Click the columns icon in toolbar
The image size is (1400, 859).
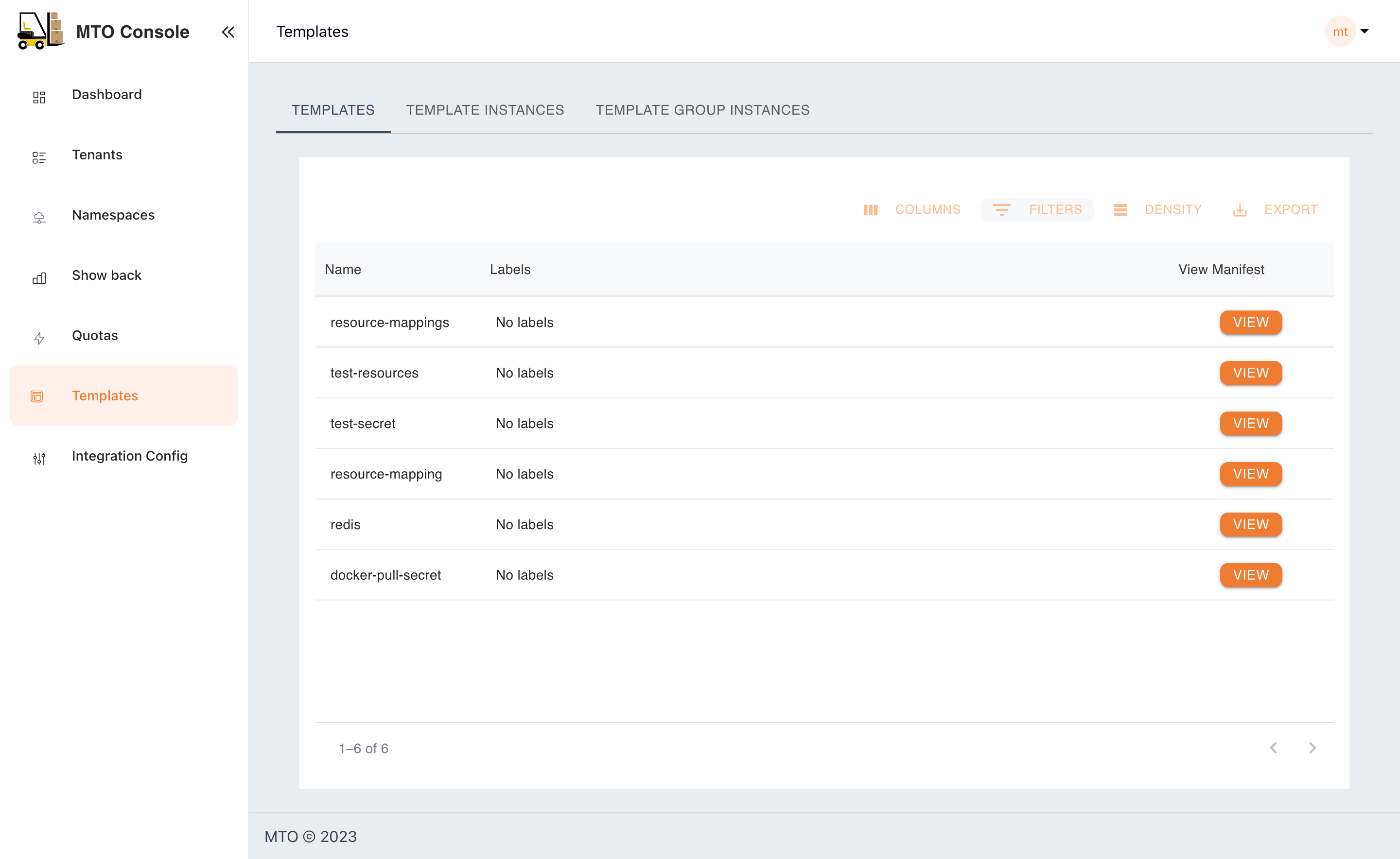[x=870, y=209]
